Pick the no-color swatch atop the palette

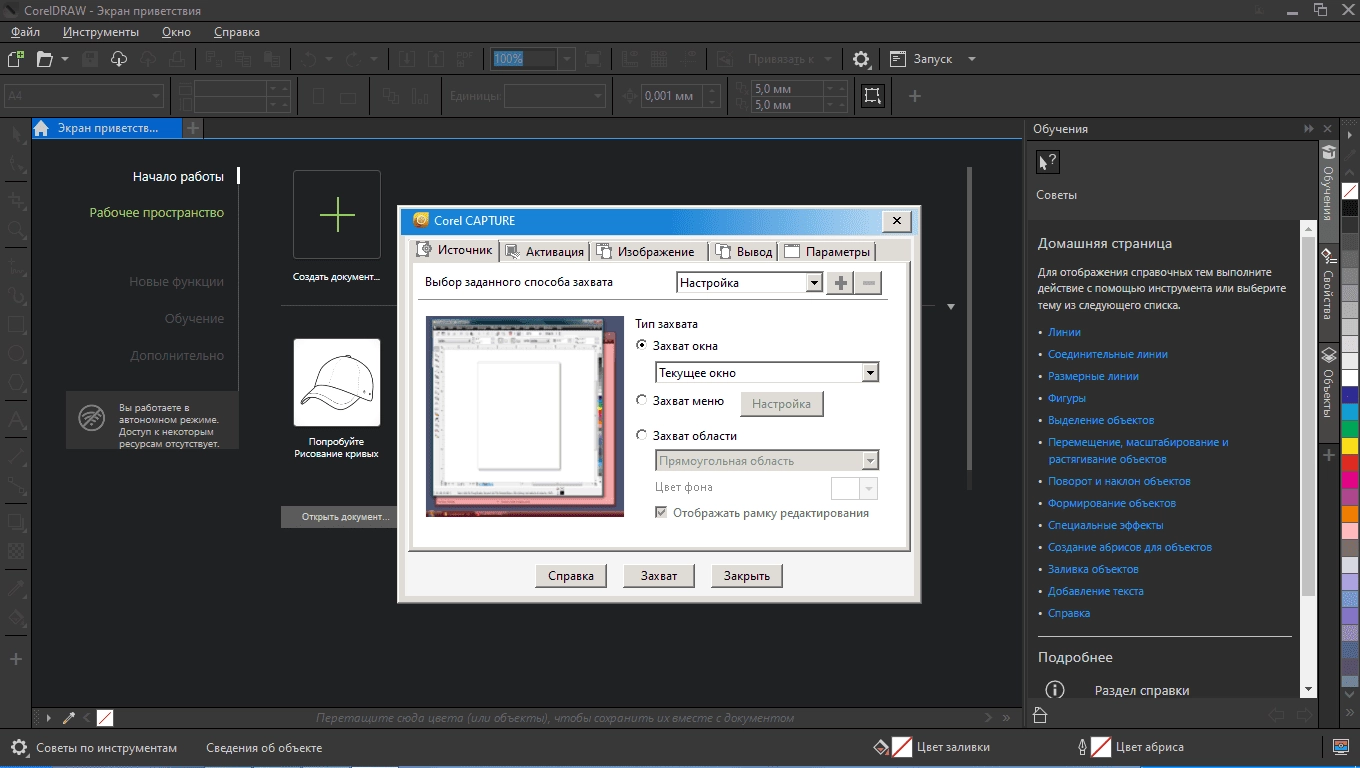(1350, 190)
